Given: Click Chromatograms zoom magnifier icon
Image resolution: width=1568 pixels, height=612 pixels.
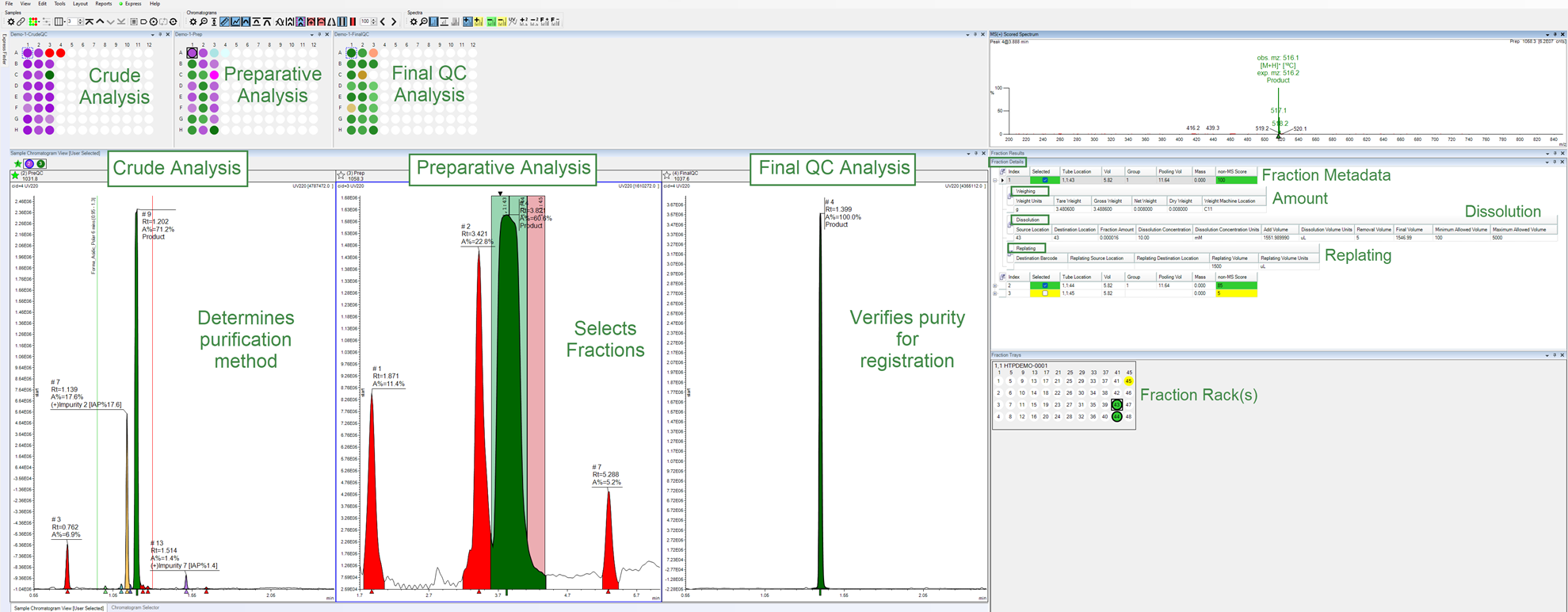Looking at the screenshot, I should tap(204, 21).
